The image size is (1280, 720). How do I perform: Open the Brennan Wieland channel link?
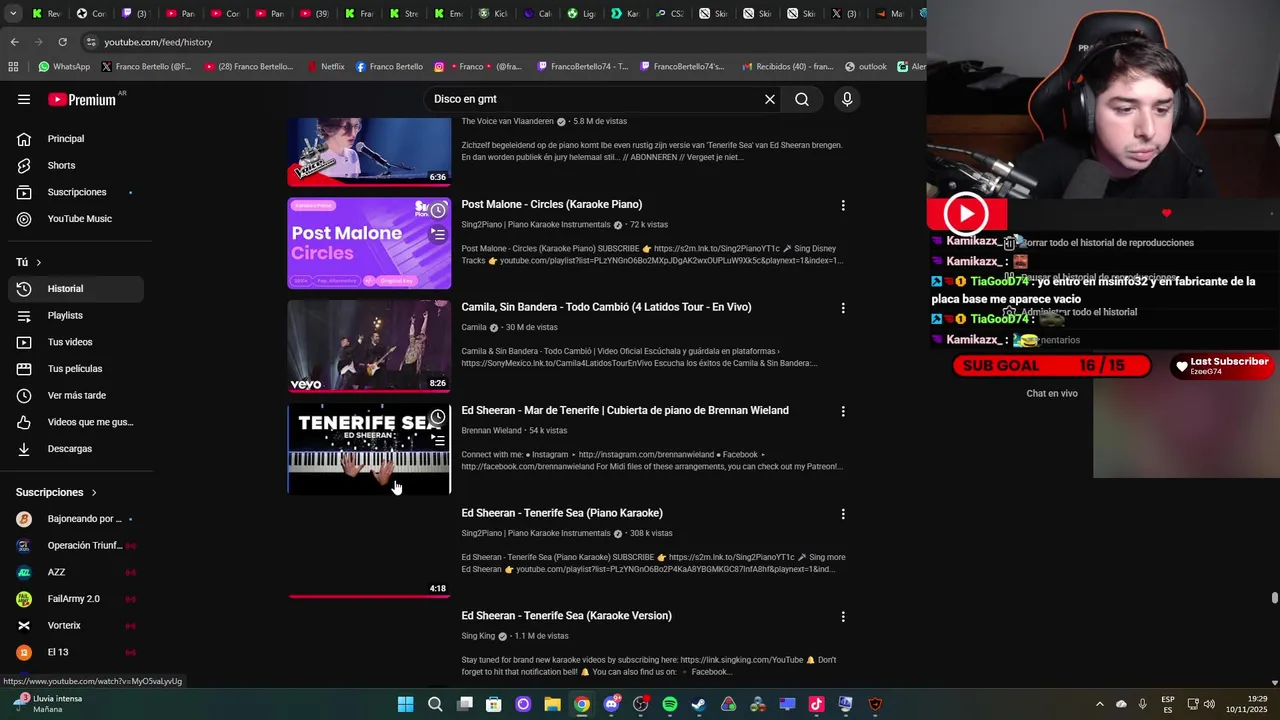[x=491, y=431]
